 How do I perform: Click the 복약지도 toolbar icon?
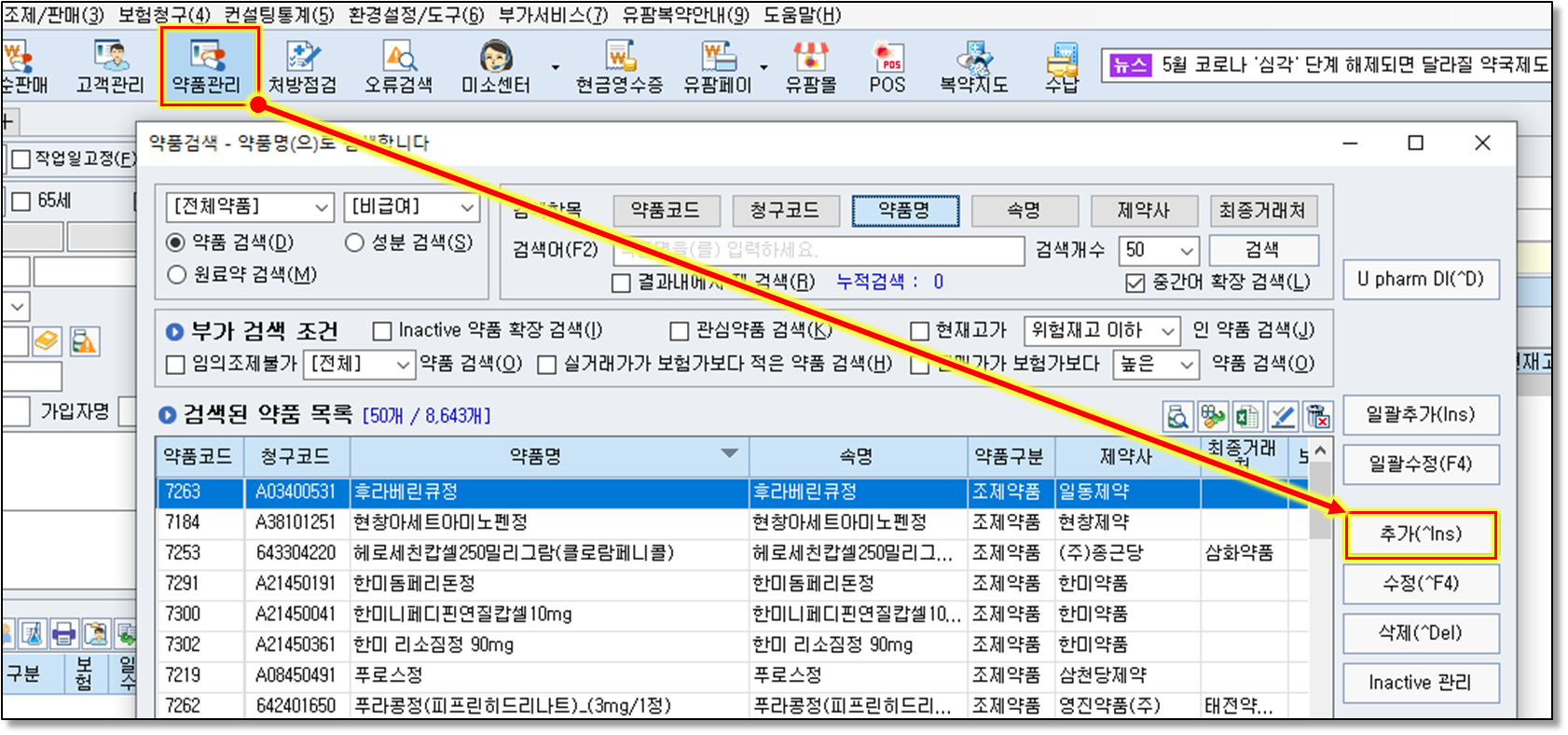click(973, 65)
